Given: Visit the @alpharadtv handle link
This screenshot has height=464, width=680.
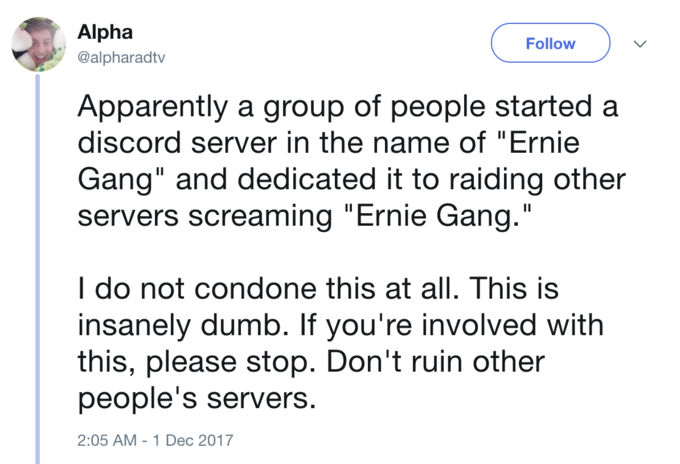Looking at the screenshot, I should point(121,57).
